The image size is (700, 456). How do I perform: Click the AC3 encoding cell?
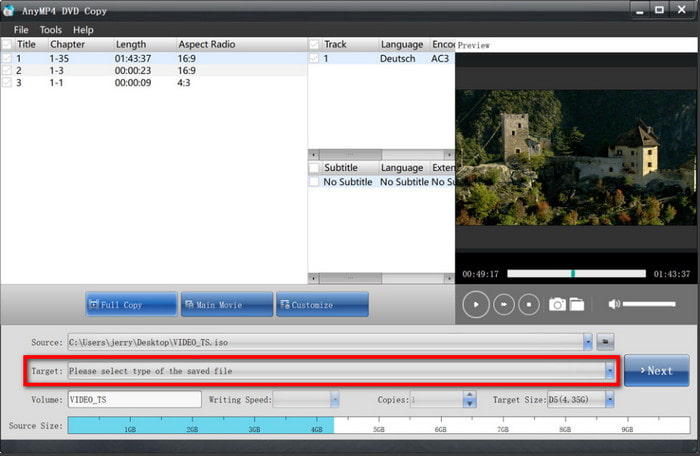(440, 59)
